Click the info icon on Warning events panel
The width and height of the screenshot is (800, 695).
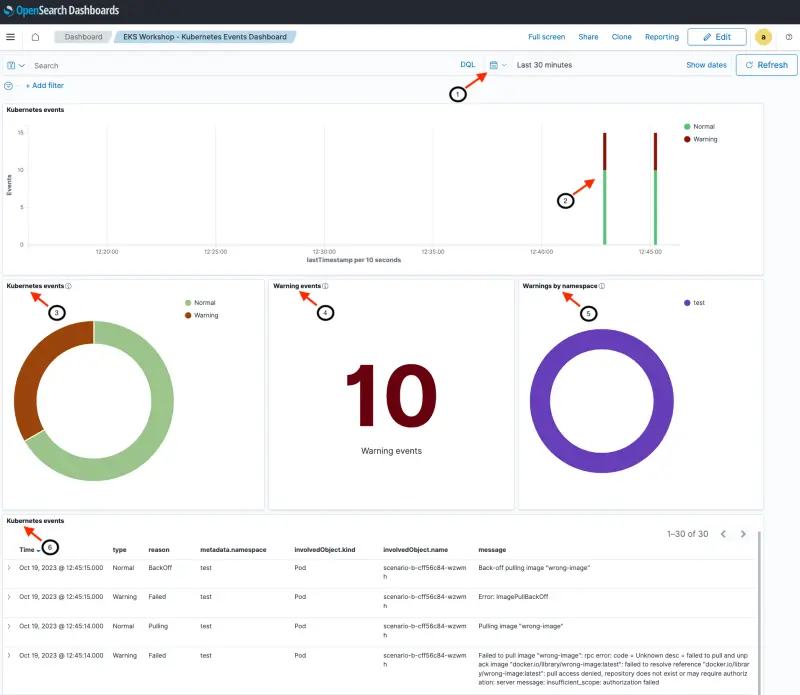pyautogui.click(x=323, y=285)
